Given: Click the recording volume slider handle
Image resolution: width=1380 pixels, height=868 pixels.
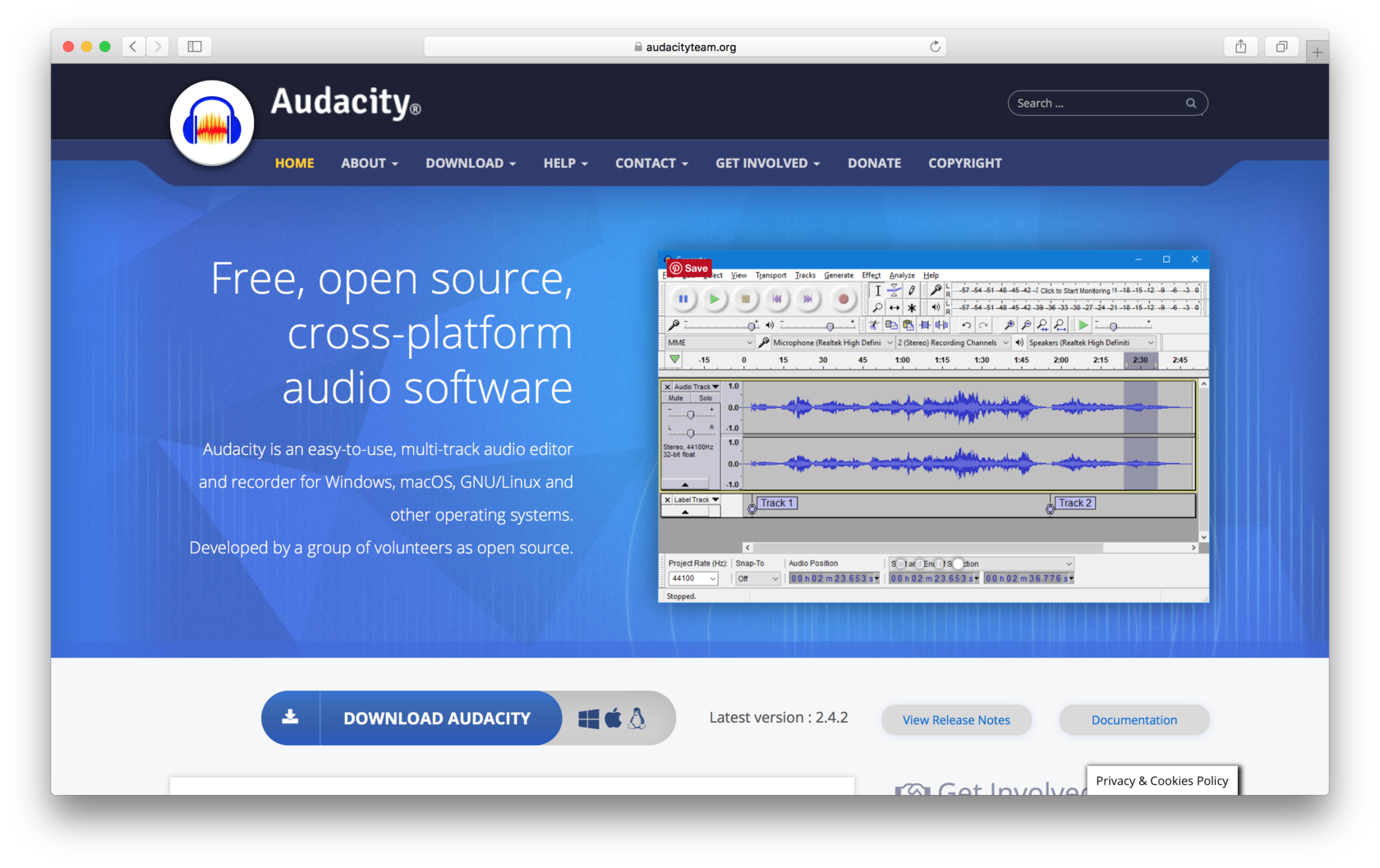Looking at the screenshot, I should (751, 326).
